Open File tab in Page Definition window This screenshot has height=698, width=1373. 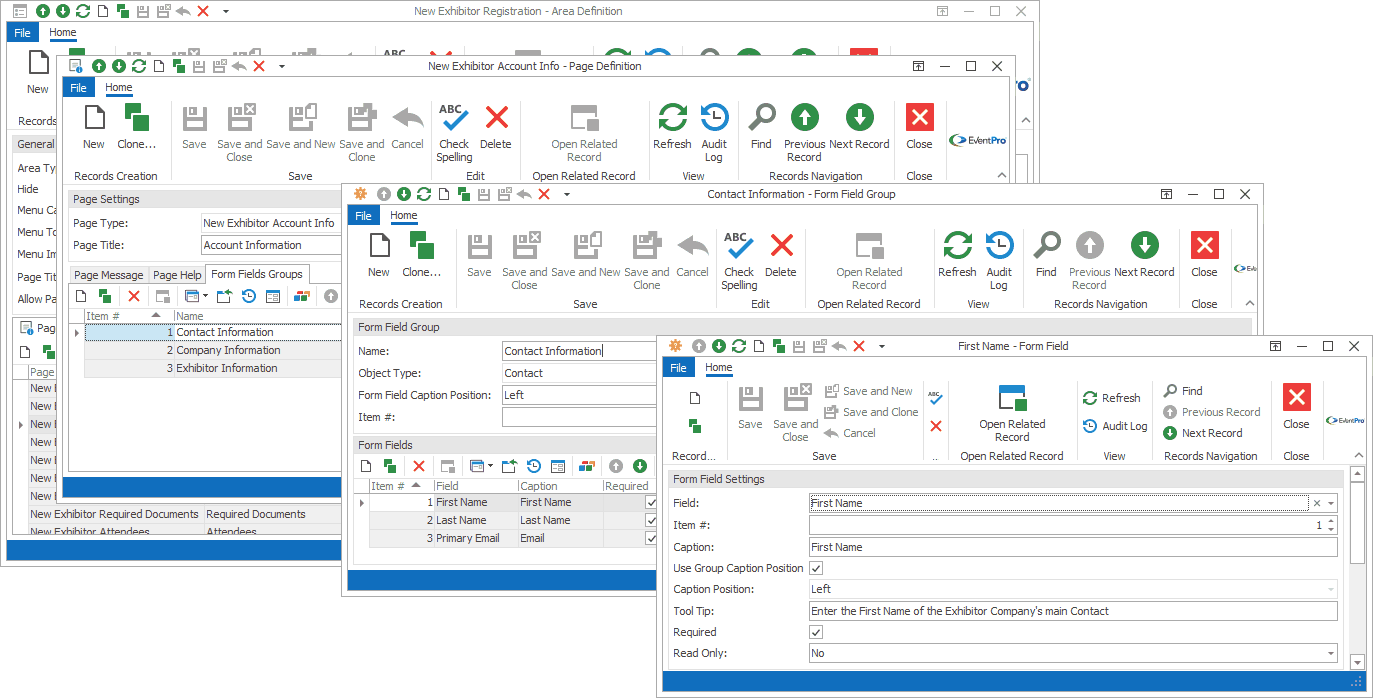[x=78, y=88]
